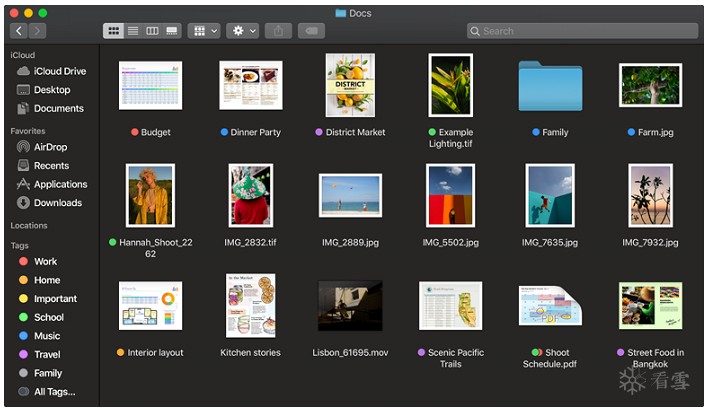Click the Share toolbar button
The width and height of the screenshot is (708, 411).
pyautogui.click(x=278, y=31)
